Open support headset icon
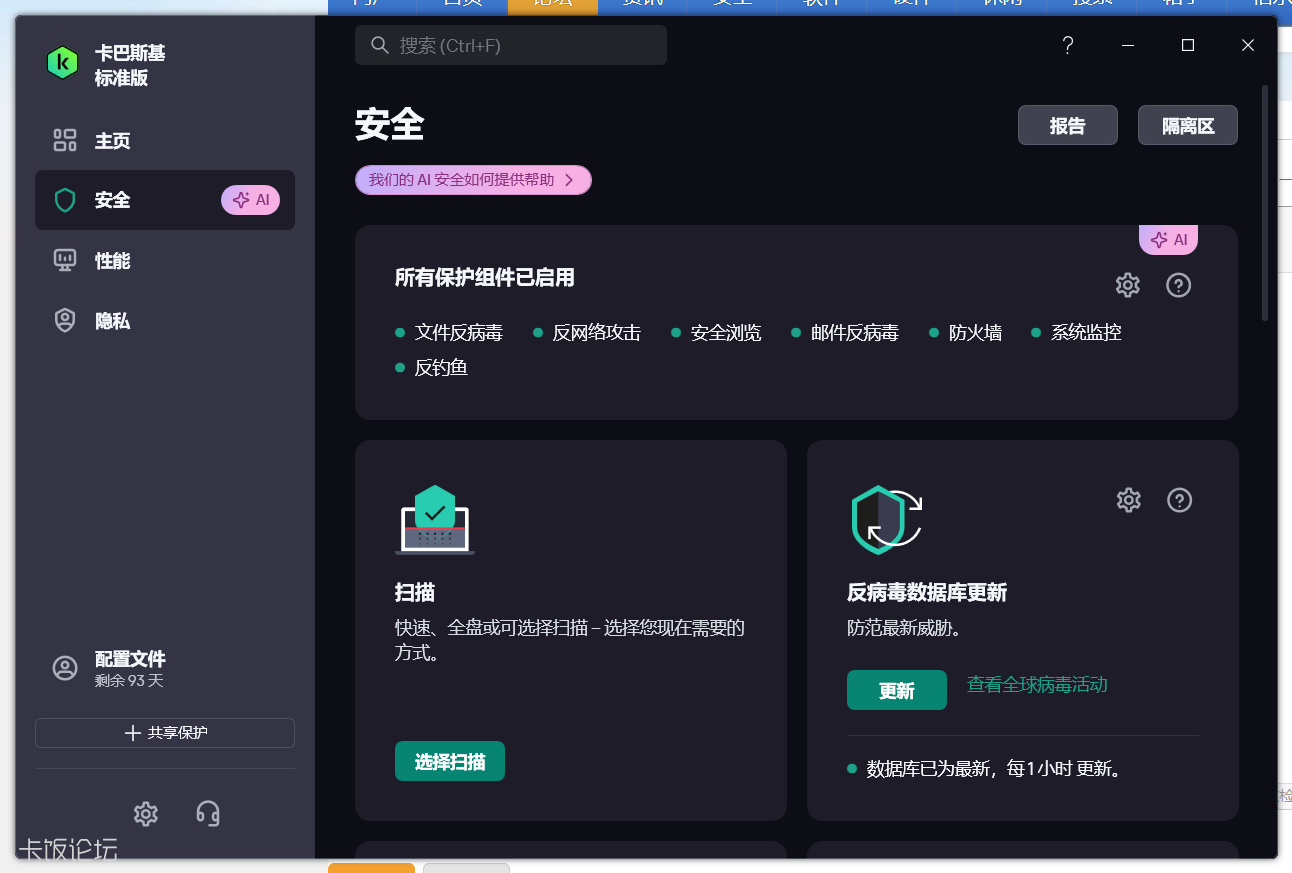Image resolution: width=1292 pixels, height=873 pixels. click(208, 814)
